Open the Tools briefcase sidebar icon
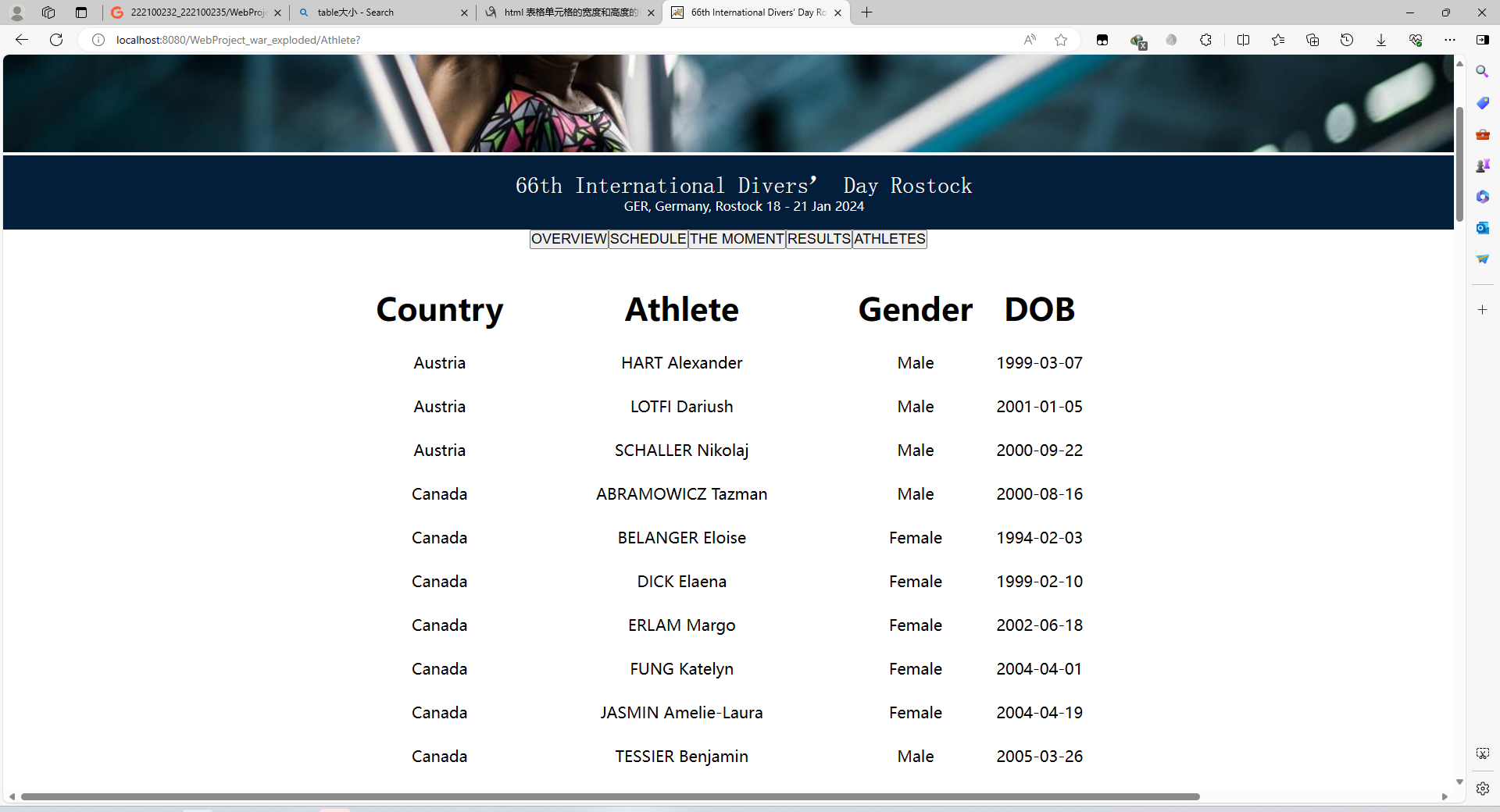Viewport: 1500px width, 812px height. click(1483, 134)
